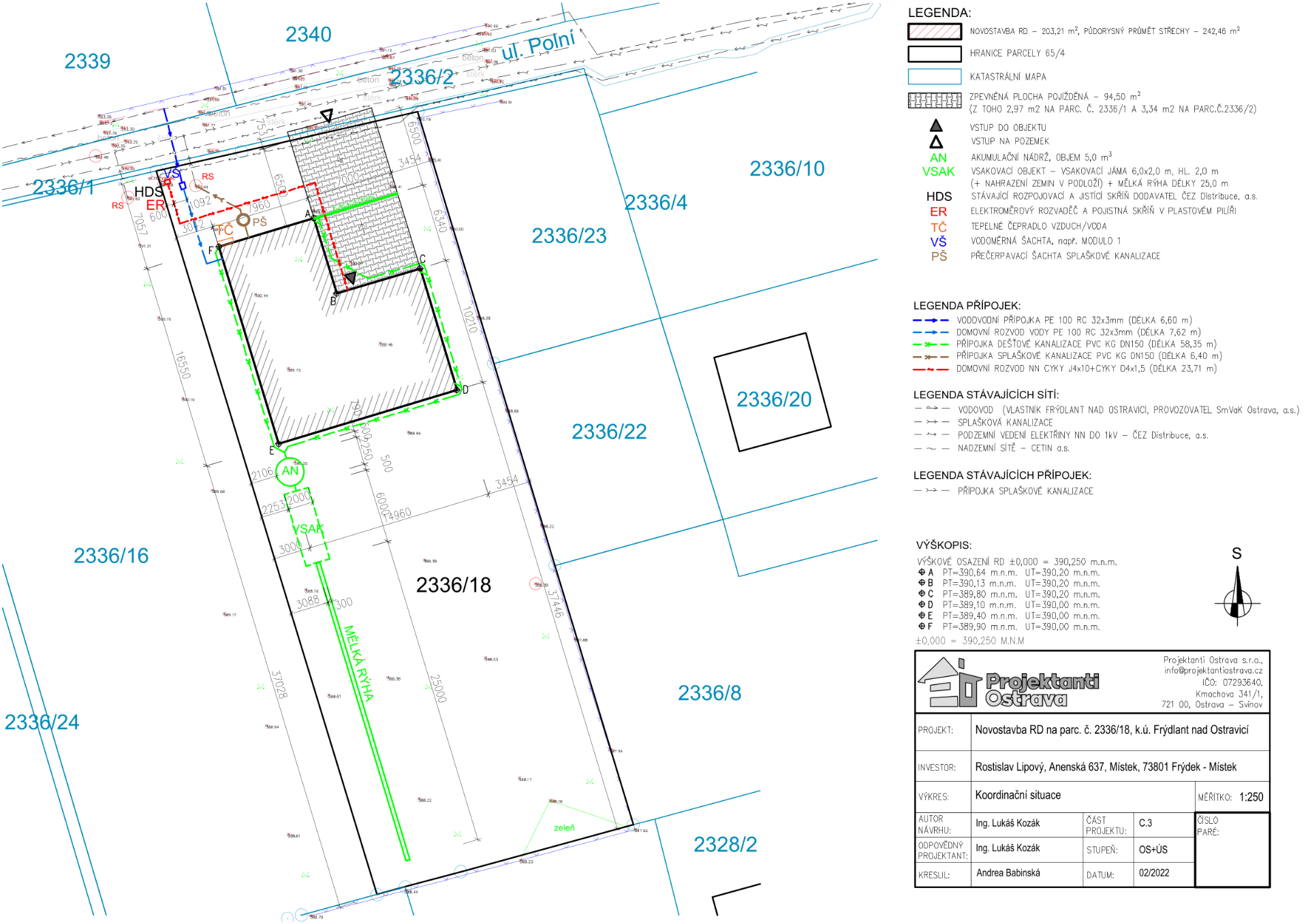Click the green AN circle on the site plan
This screenshot has height=924, width=1308.
(x=290, y=471)
